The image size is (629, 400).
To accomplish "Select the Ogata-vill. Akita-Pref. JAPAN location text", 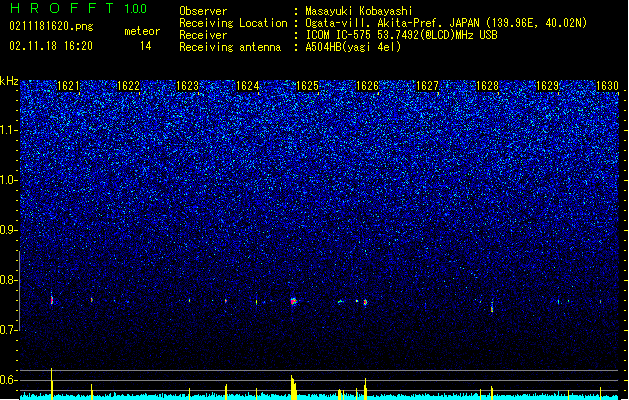I will 446,23.
